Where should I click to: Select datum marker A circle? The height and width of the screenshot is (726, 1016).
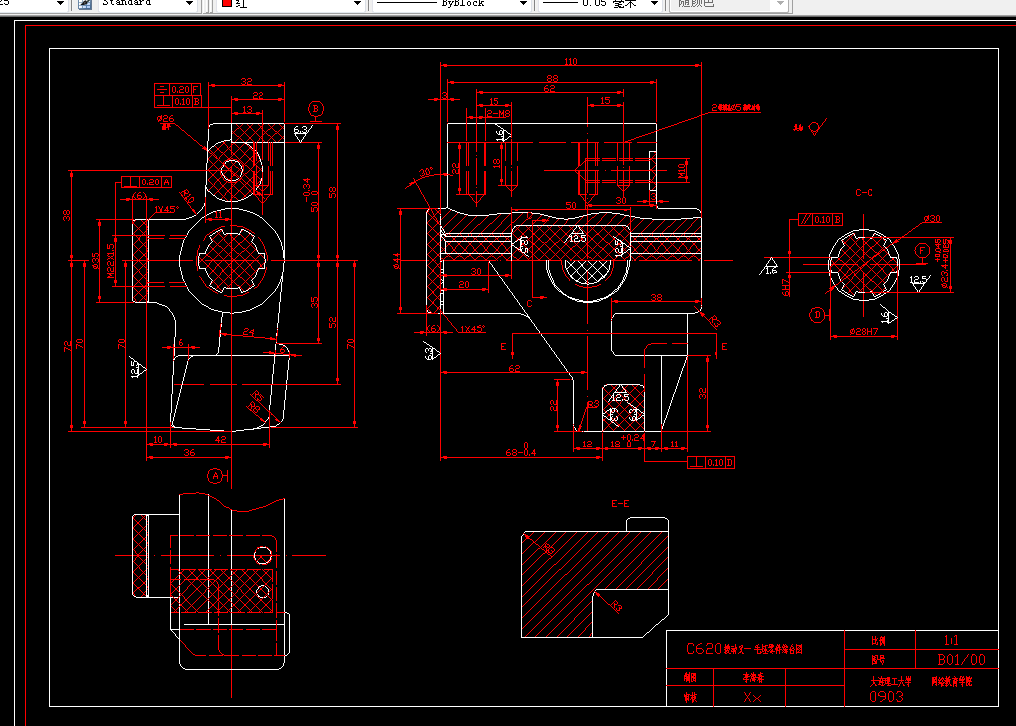point(215,476)
